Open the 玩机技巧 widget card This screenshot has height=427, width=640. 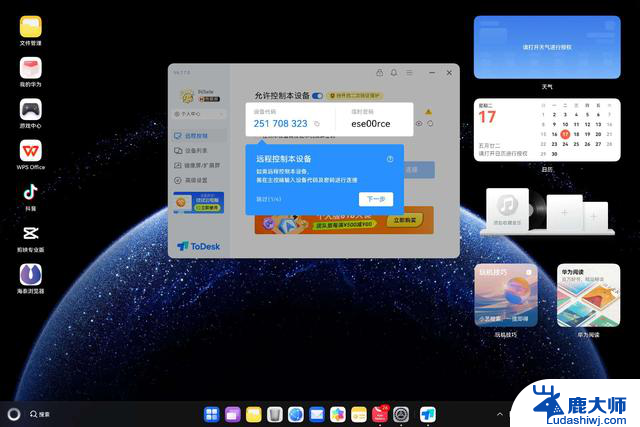506,295
